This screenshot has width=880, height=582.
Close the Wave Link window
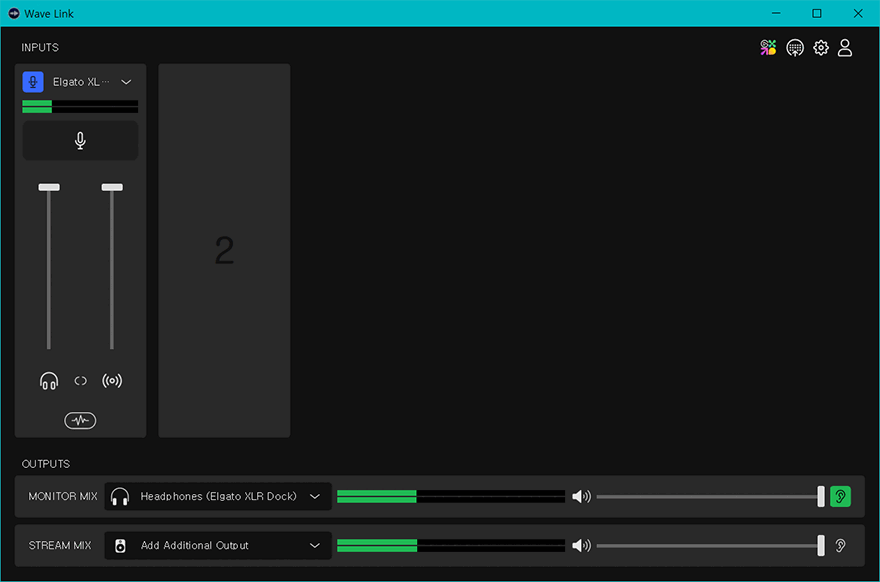858,13
